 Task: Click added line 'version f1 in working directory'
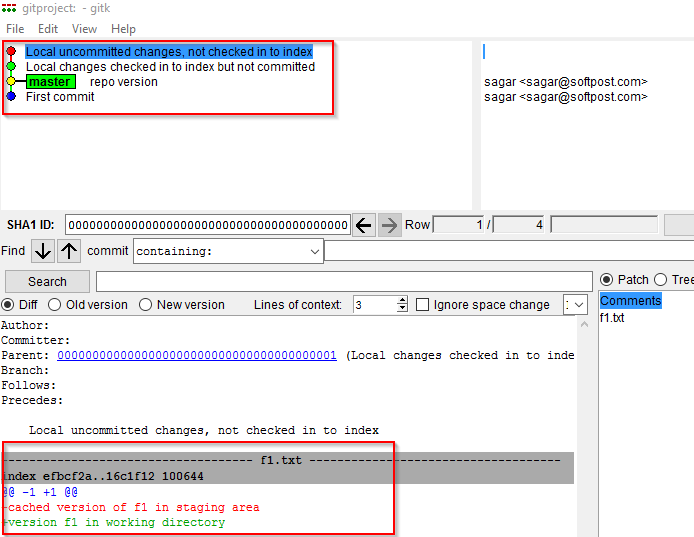[114, 522]
